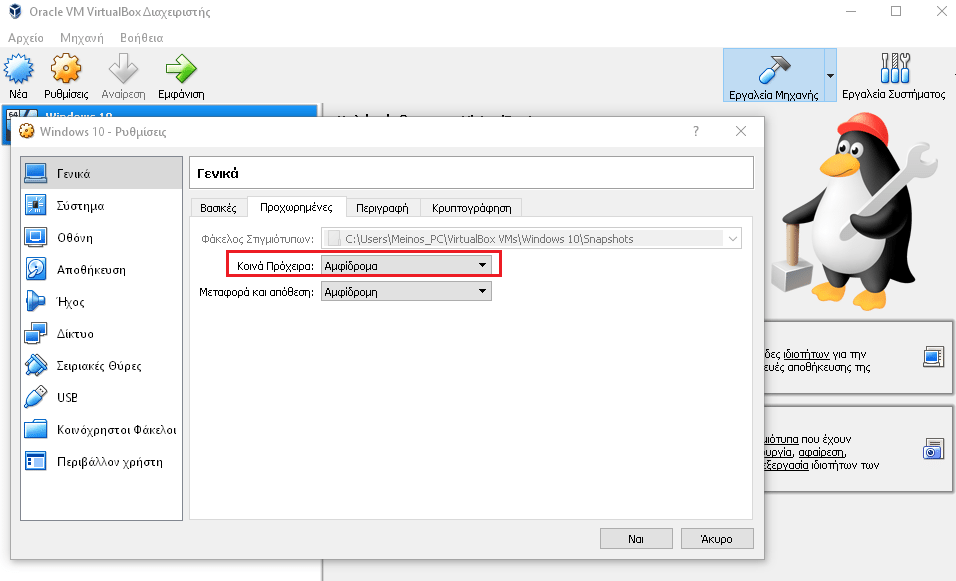
Task: Open Κοινόχρηστοι Φάκελοι shared folders category
Action: pos(101,429)
